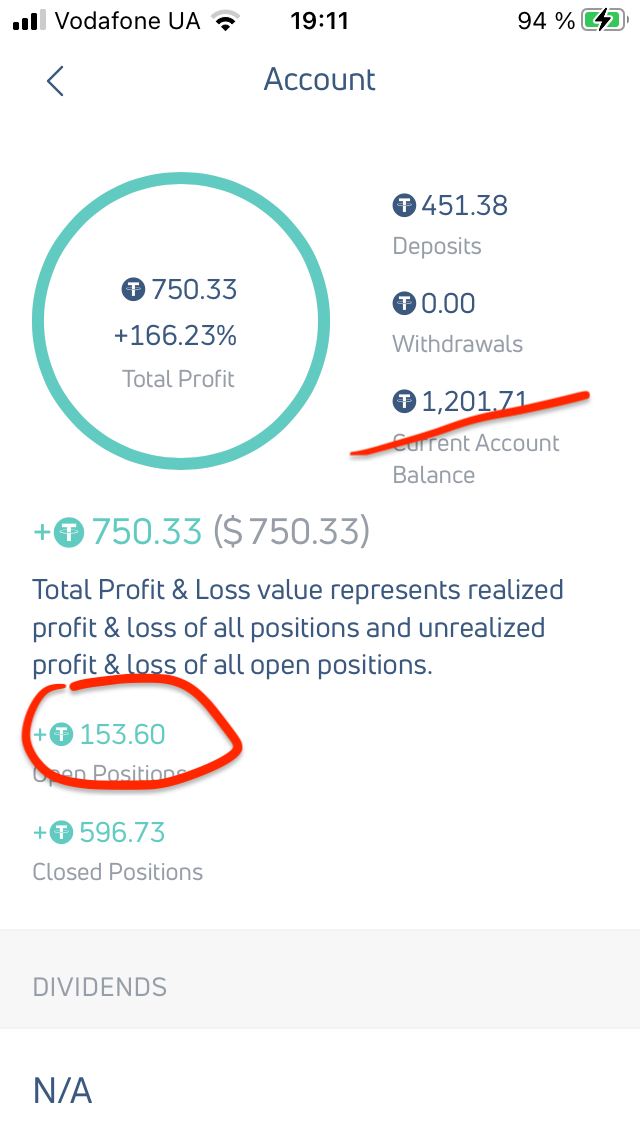Select the Withdrawals label

(x=457, y=344)
